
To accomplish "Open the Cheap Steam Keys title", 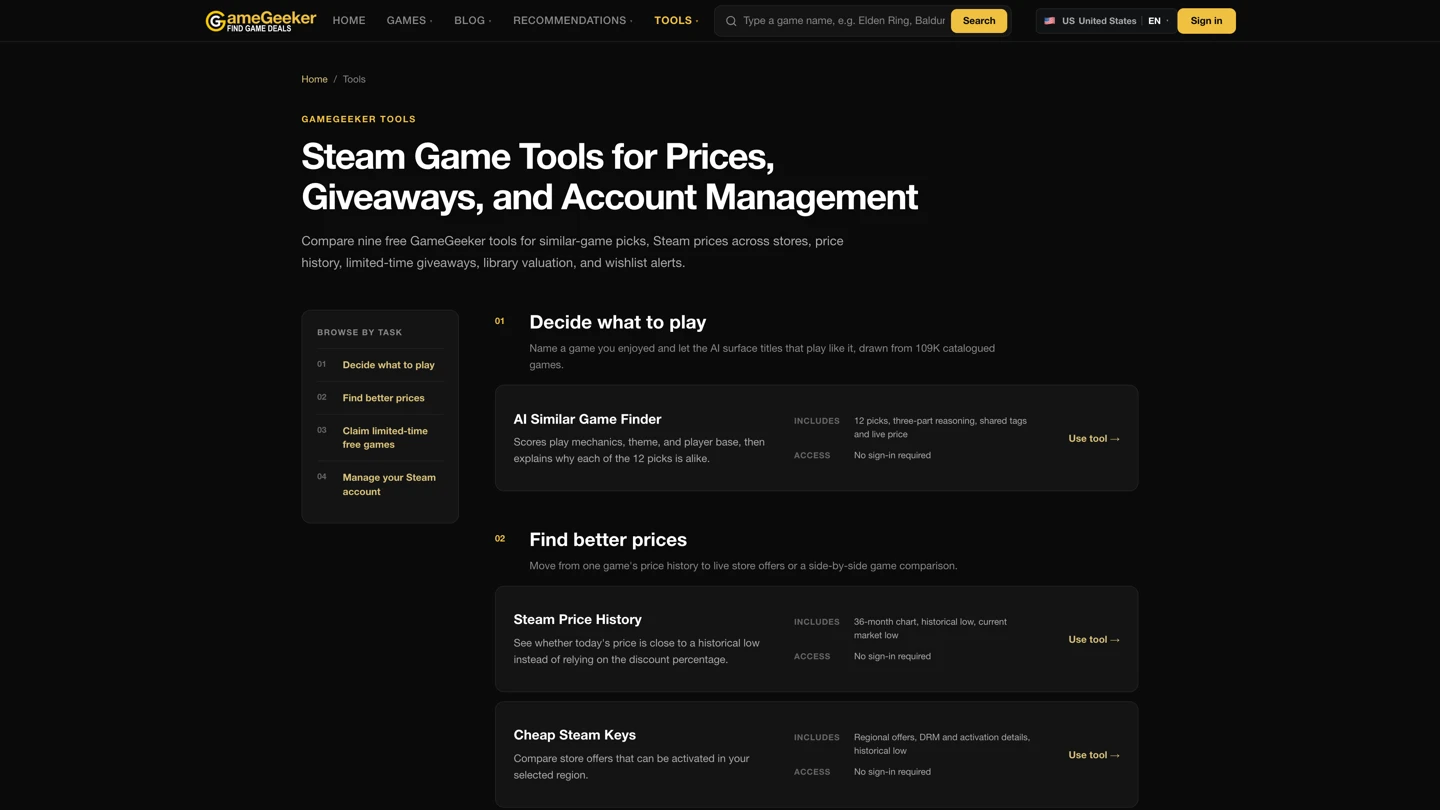I will [574, 735].
